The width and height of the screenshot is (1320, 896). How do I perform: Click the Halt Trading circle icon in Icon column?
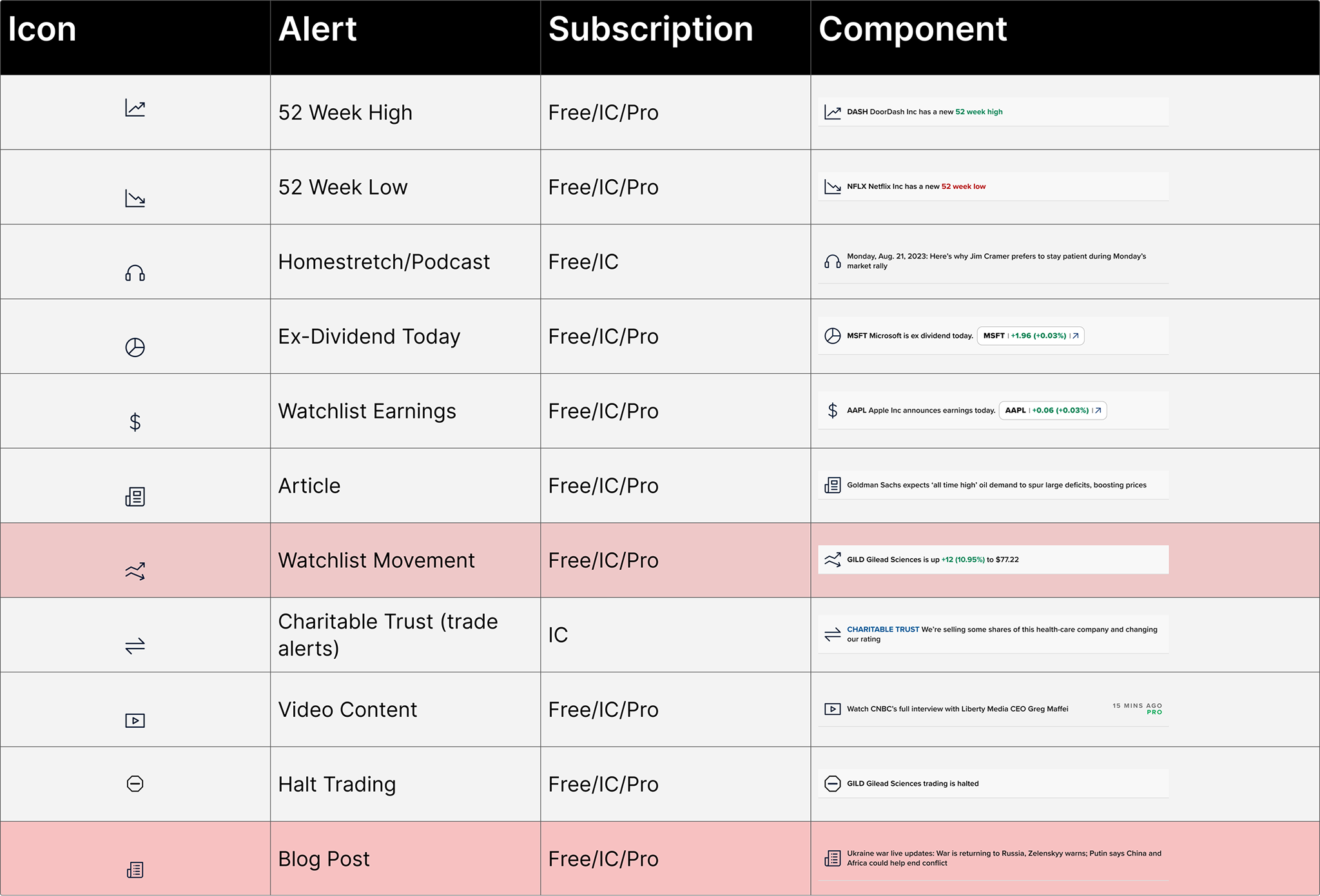[x=135, y=784]
